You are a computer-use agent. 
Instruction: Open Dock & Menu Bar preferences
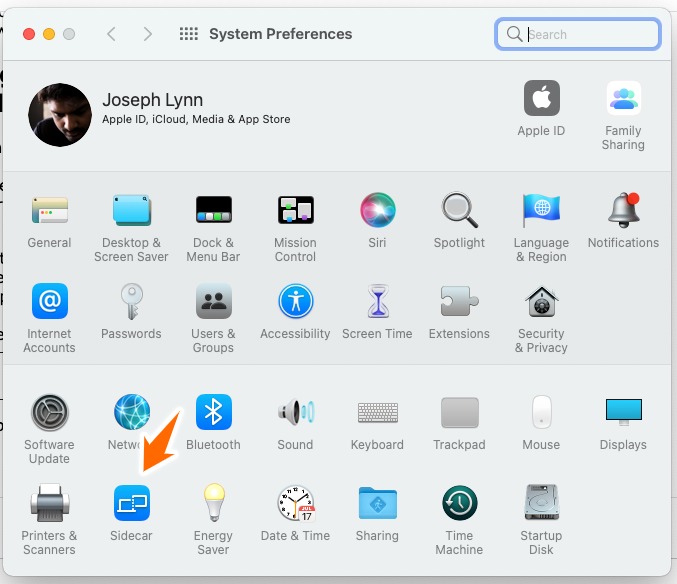pos(214,210)
